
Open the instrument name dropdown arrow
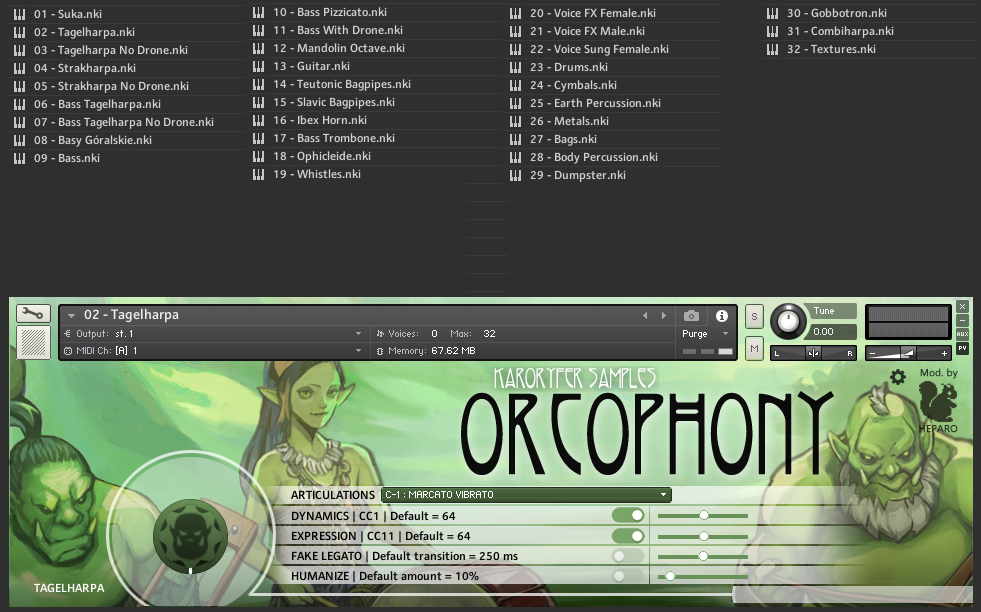[x=71, y=315]
